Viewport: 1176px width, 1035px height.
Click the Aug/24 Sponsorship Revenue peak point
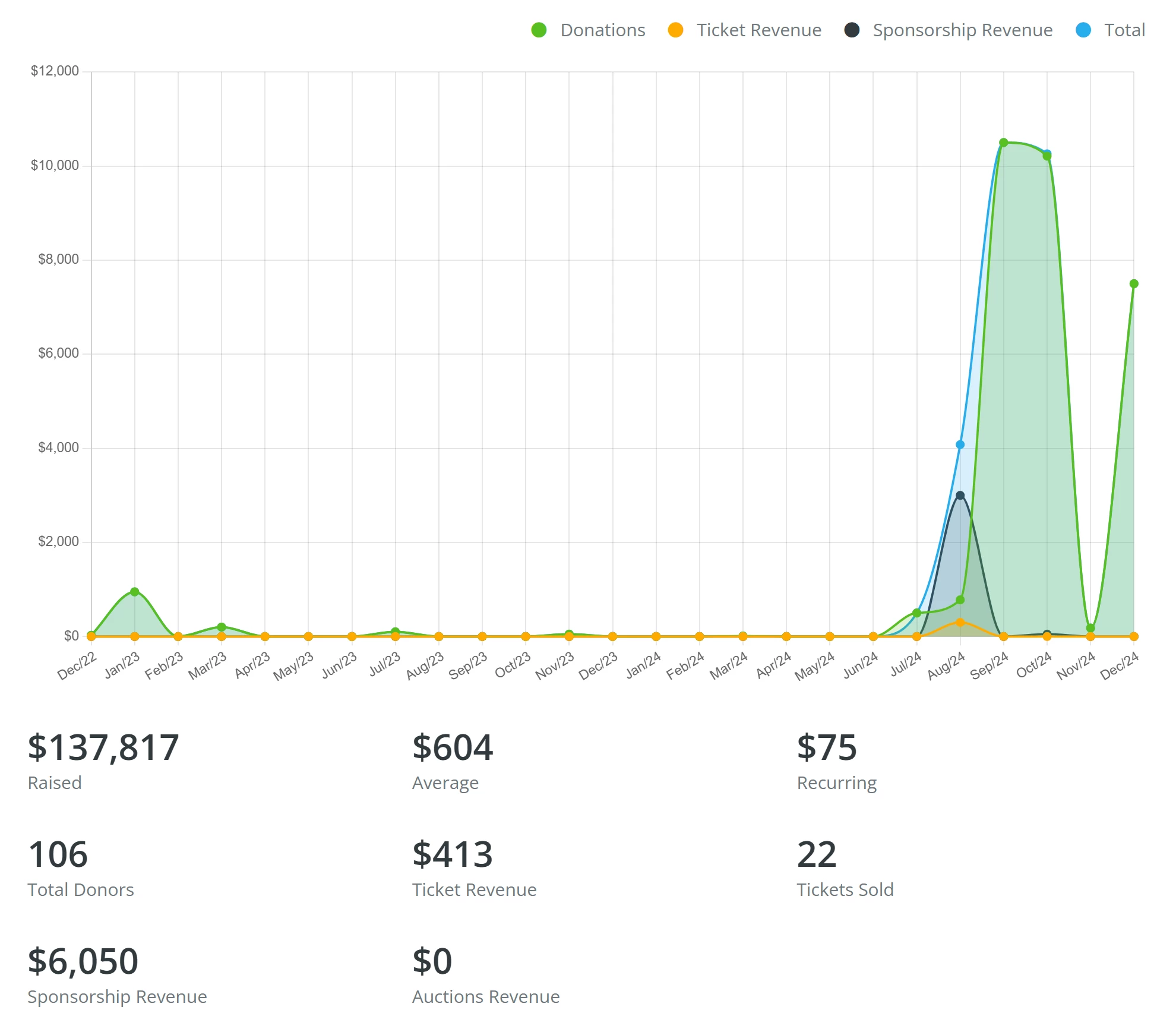point(960,496)
